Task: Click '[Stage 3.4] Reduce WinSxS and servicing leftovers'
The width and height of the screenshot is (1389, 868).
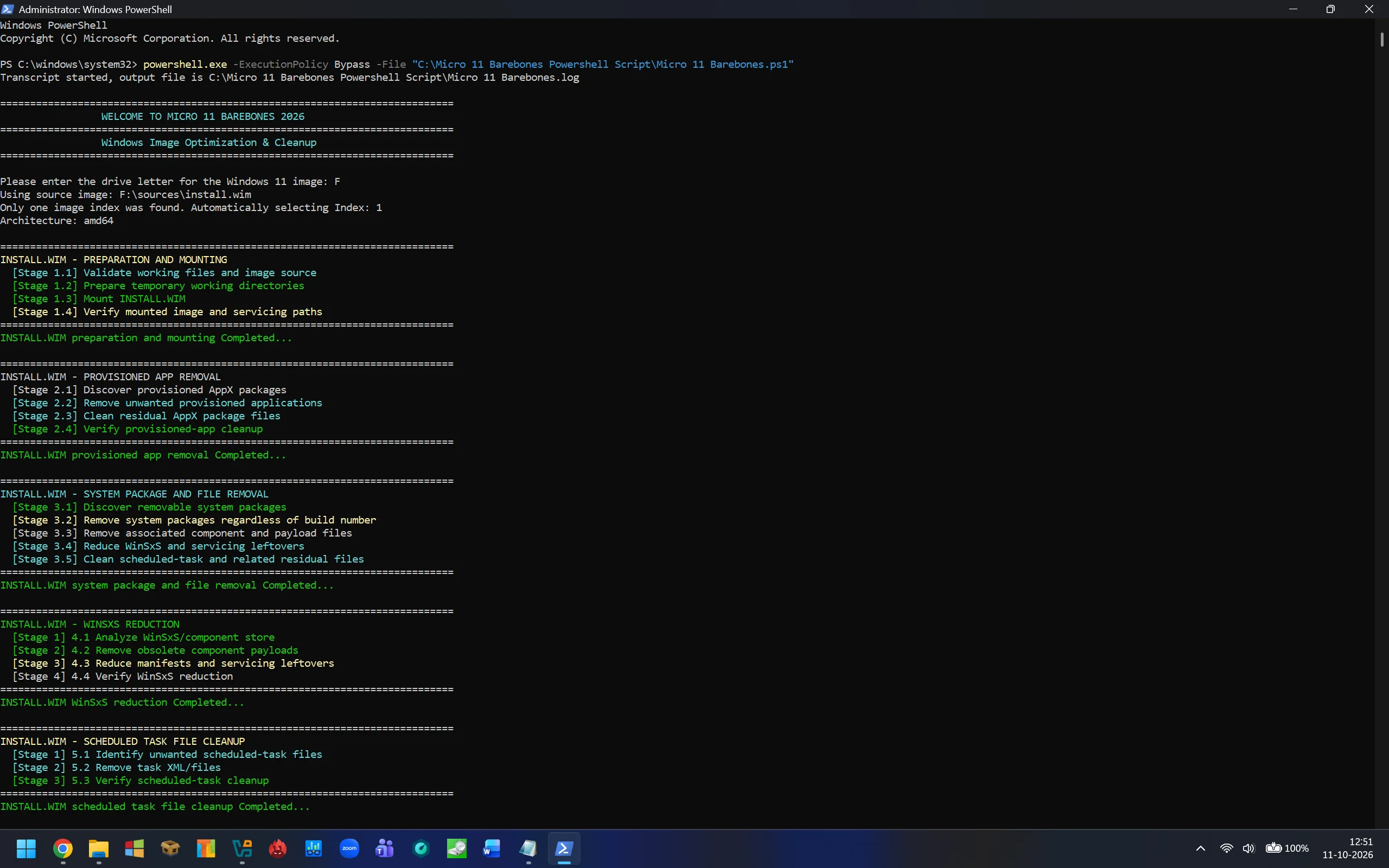Action: 158,546
